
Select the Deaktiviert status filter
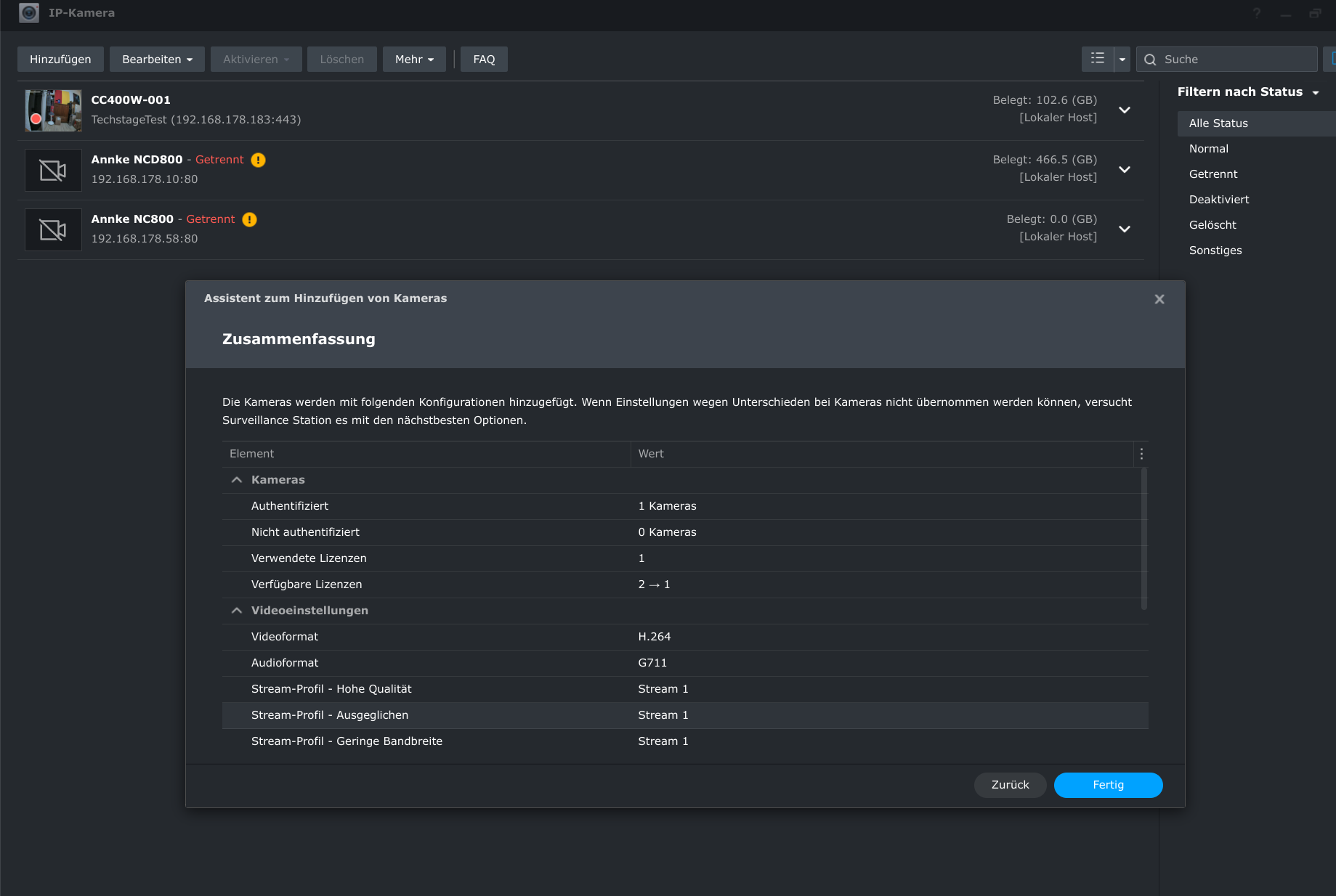1219,200
